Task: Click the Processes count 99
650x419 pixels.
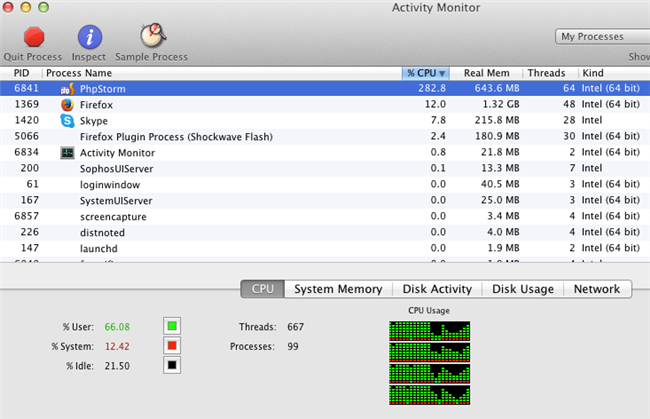Action: pos(293,346)
